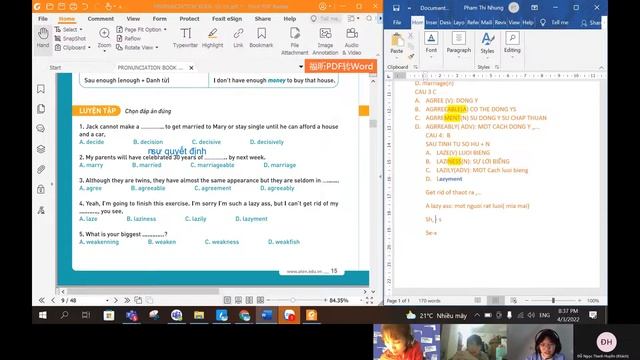Select the Highlight tool
The height and width of the screenshot is (360, 640).
[212, 38]
